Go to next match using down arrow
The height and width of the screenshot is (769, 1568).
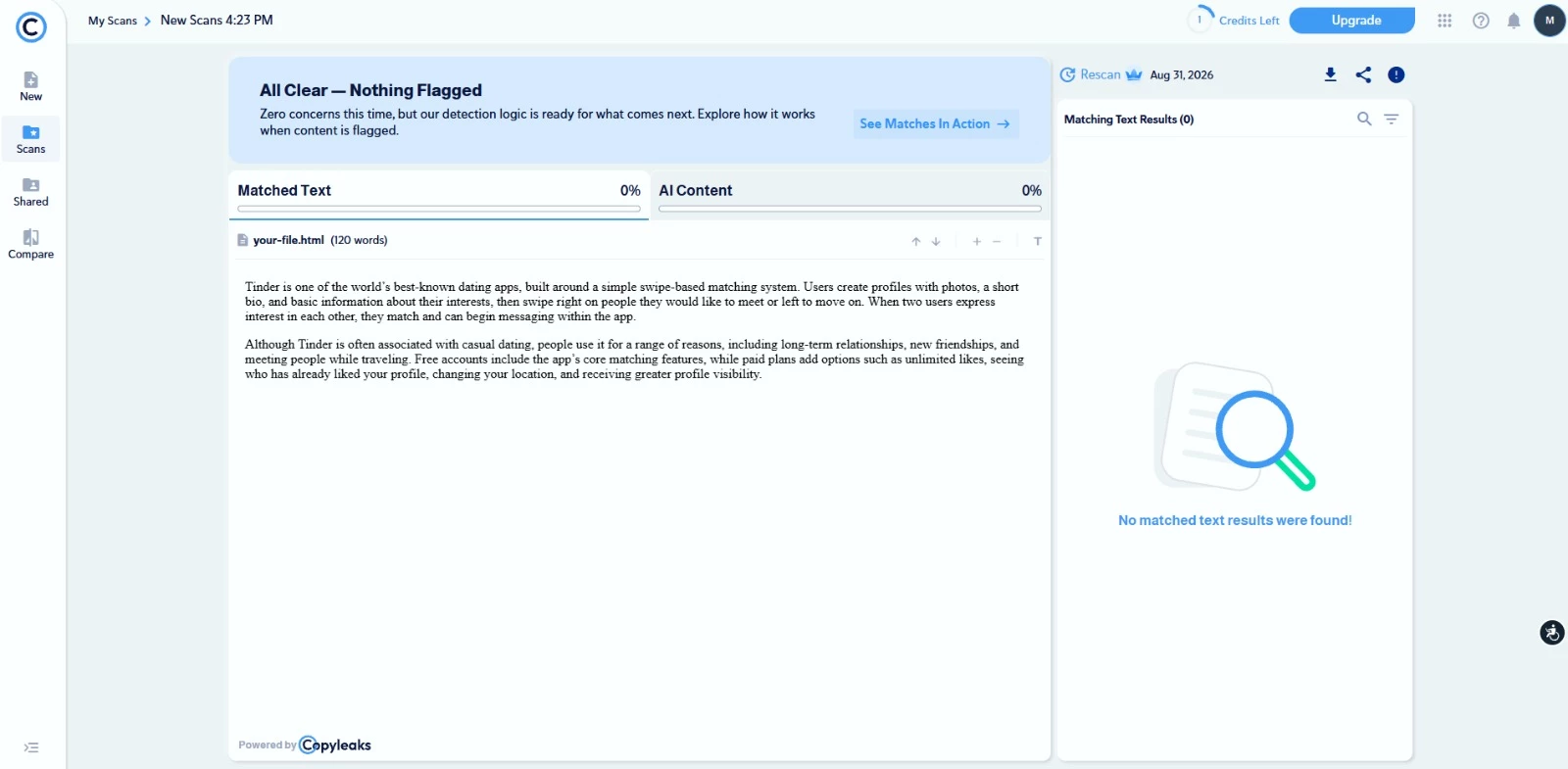tap(936, 241)
